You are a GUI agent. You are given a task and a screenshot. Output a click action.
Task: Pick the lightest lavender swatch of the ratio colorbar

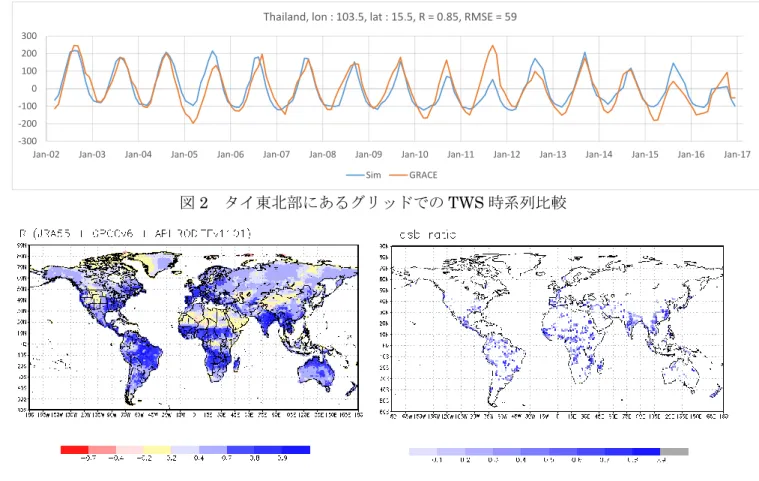click(x=423, y=451)
